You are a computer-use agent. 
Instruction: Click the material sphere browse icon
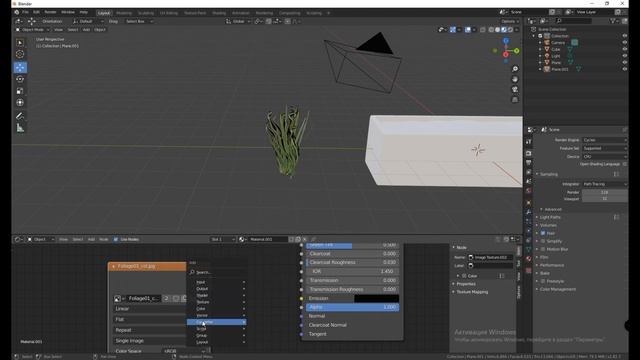242,239
